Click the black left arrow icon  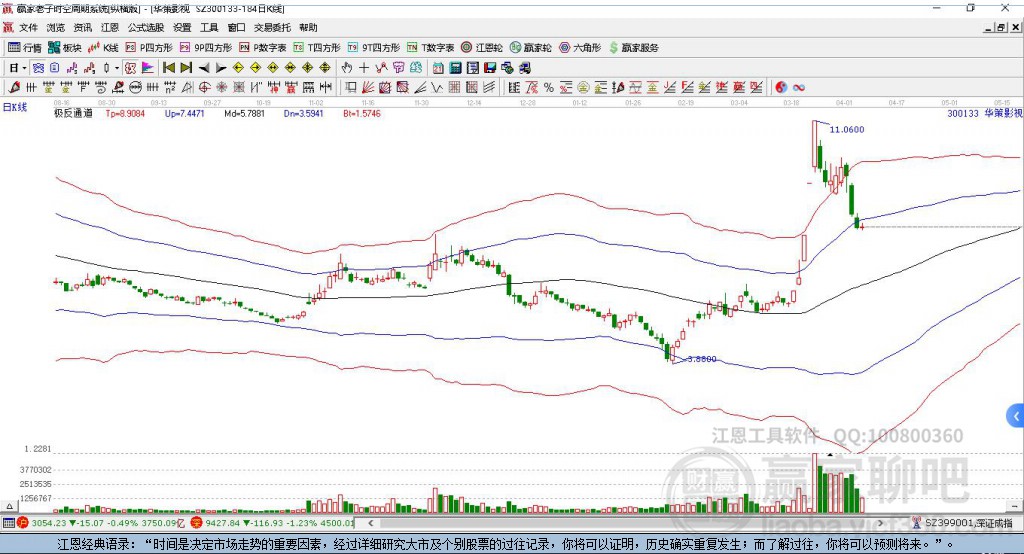coord(204,68)
